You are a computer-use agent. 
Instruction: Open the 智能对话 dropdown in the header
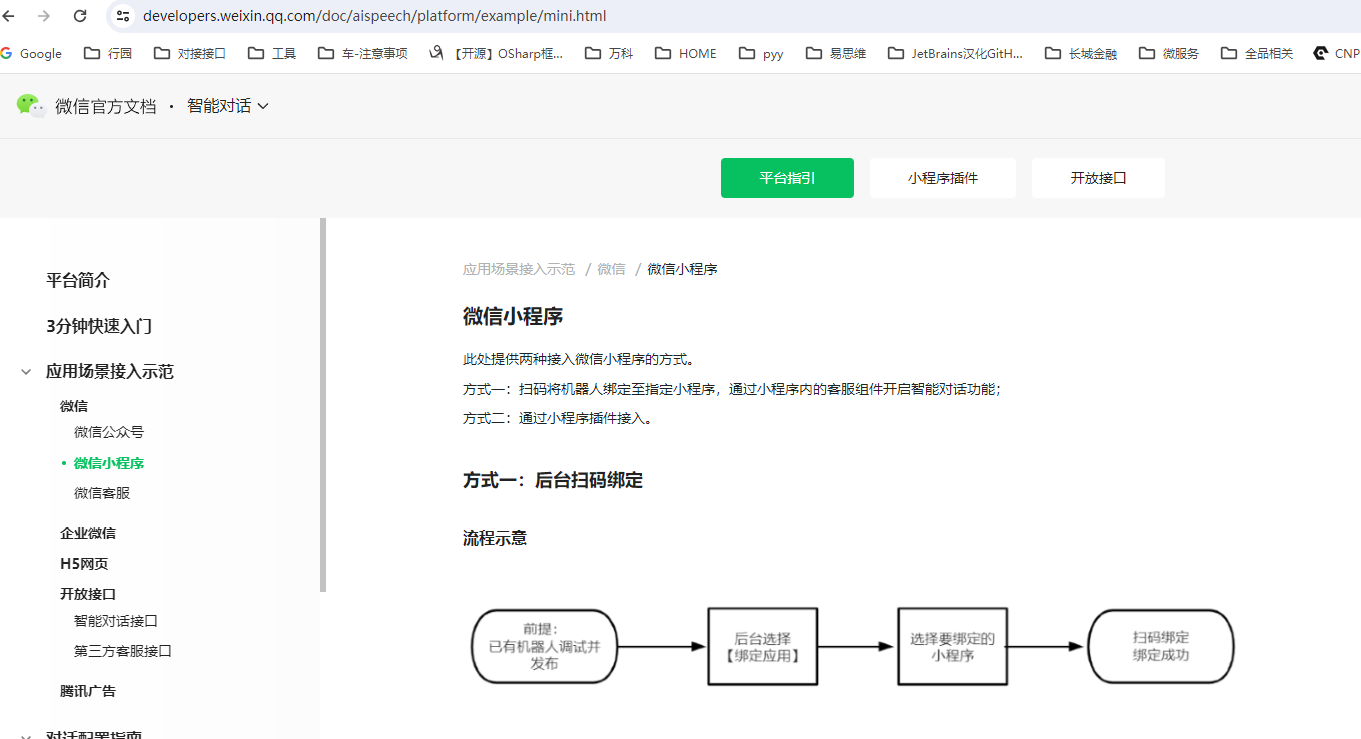(x=228, y=106)
